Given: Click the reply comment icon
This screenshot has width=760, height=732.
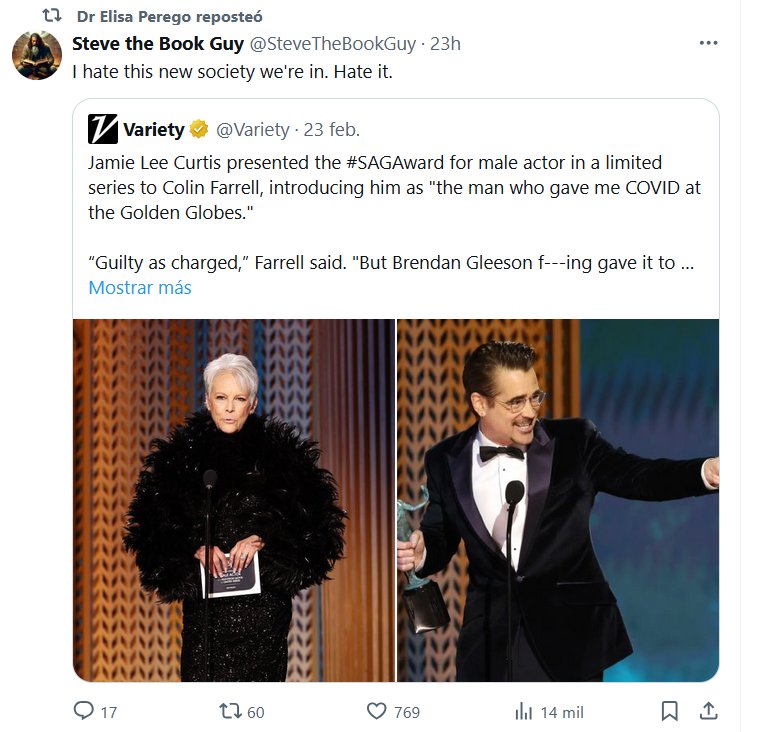Looking at the screenshot, I should [x=85, y=711].
